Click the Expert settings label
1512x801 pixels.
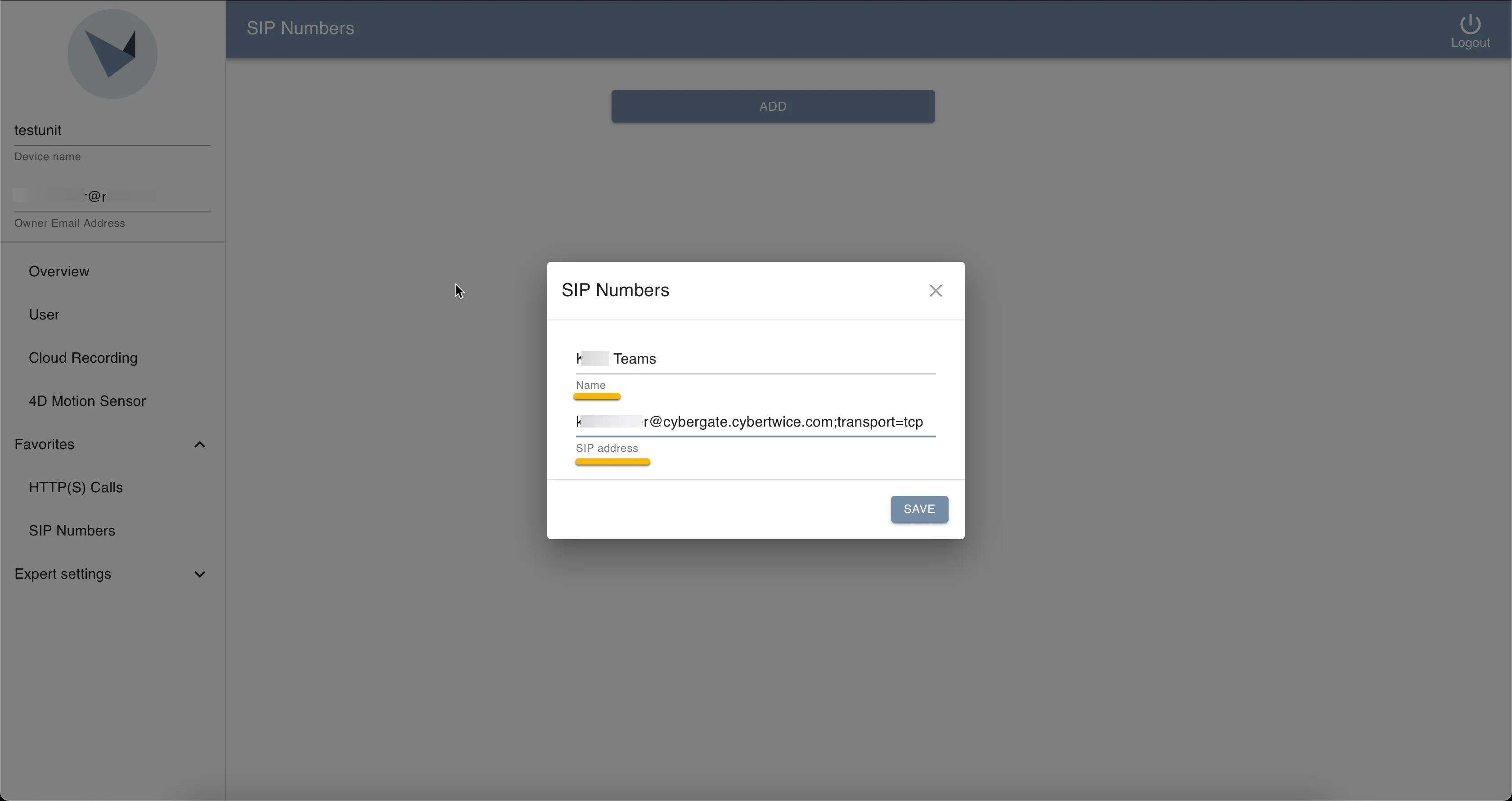click(63, 574)
